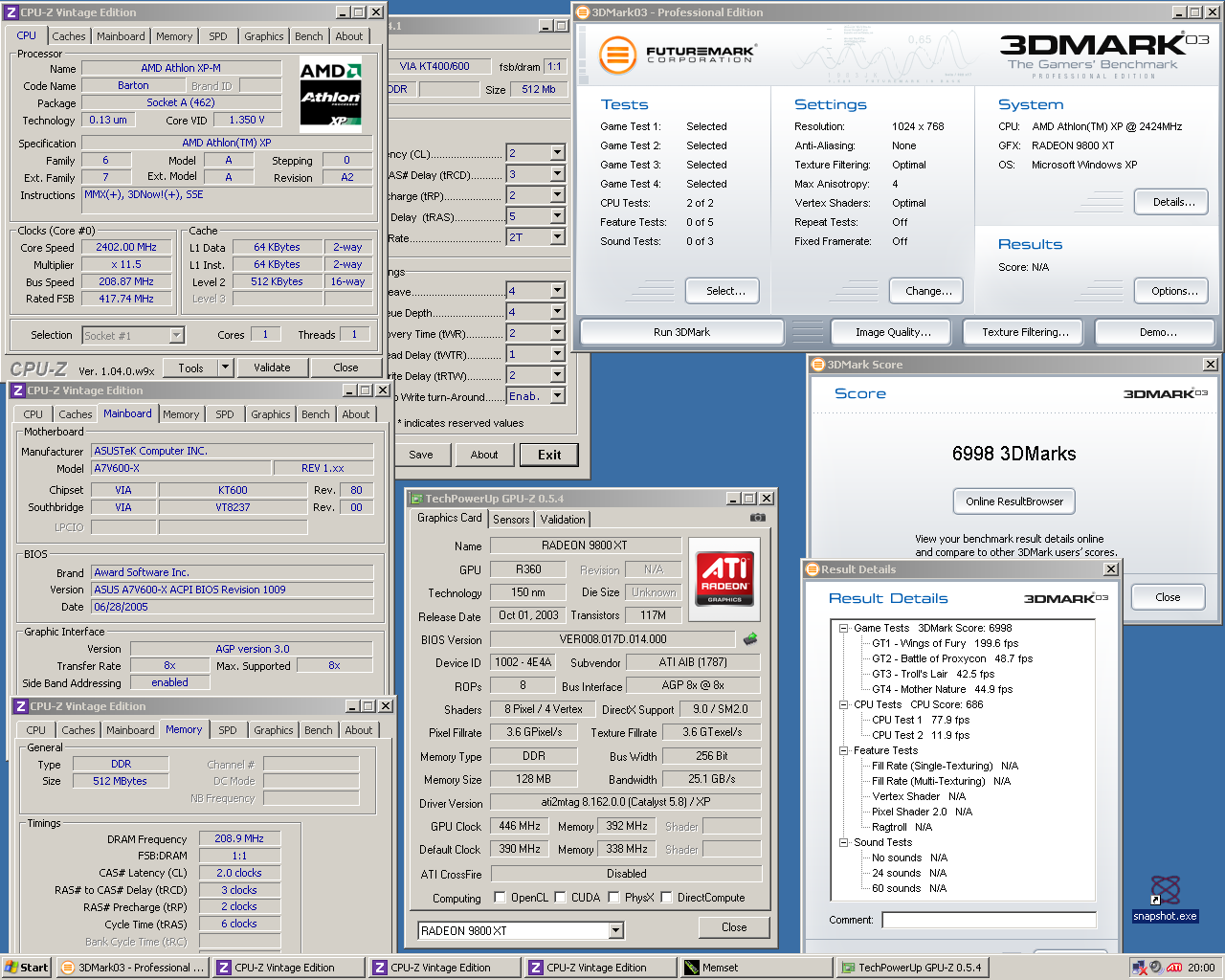Image resolution: width=1225 pixels, height=980 pixels.
Task: Click the Run 3DMark button
Action: [x=681, y=332]
